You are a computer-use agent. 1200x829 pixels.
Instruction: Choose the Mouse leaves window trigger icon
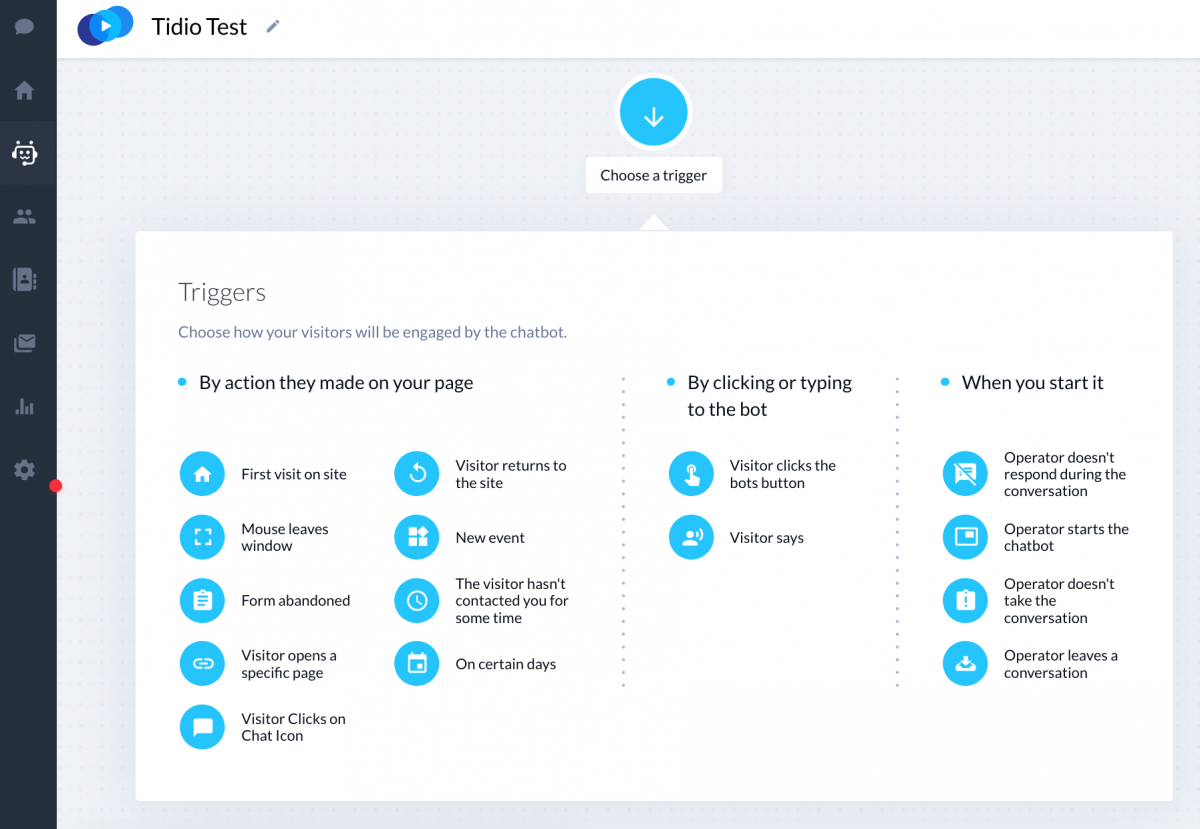(x=202, y=537)
